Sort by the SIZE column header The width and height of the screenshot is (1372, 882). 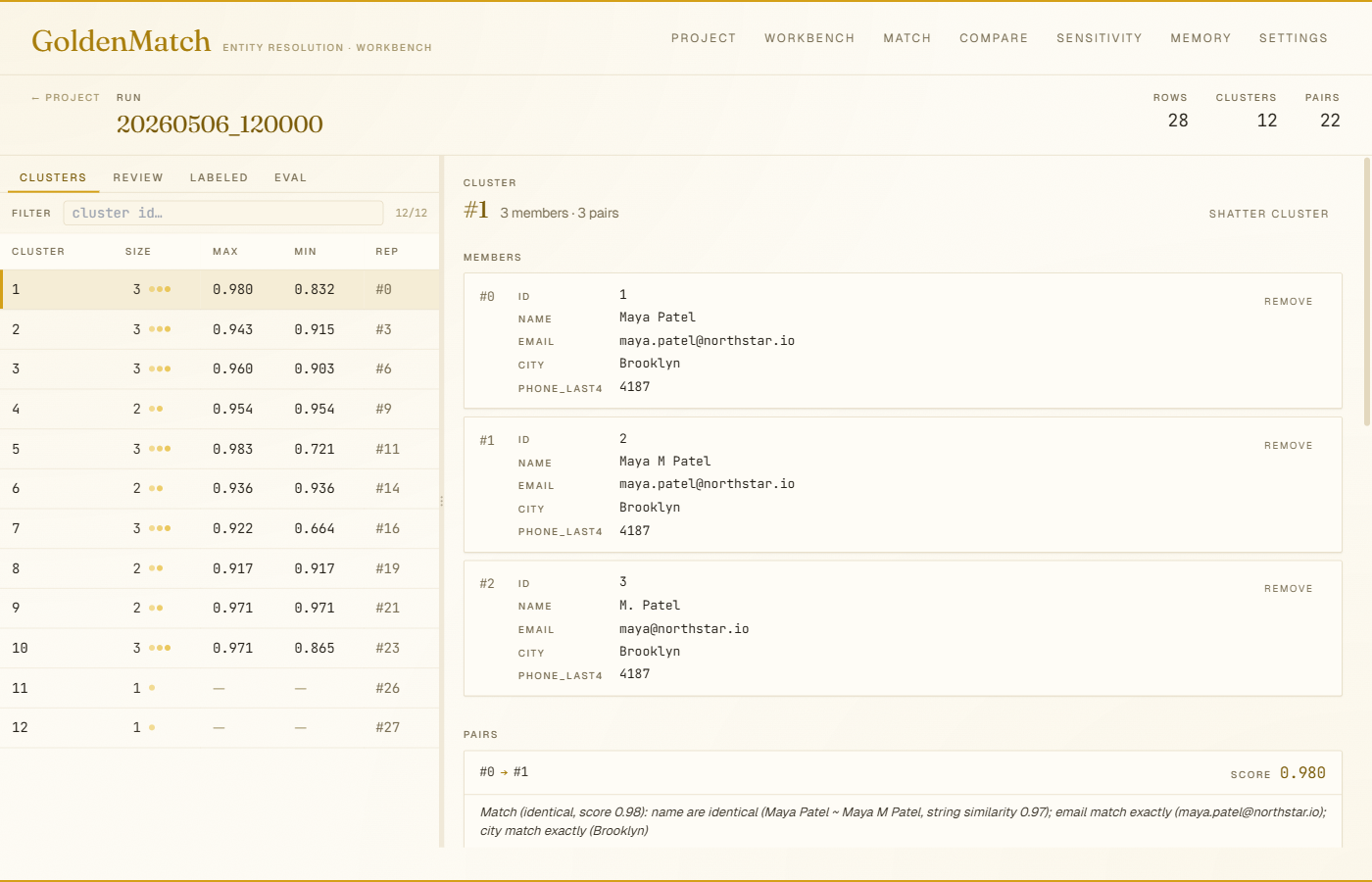(138, 252)
